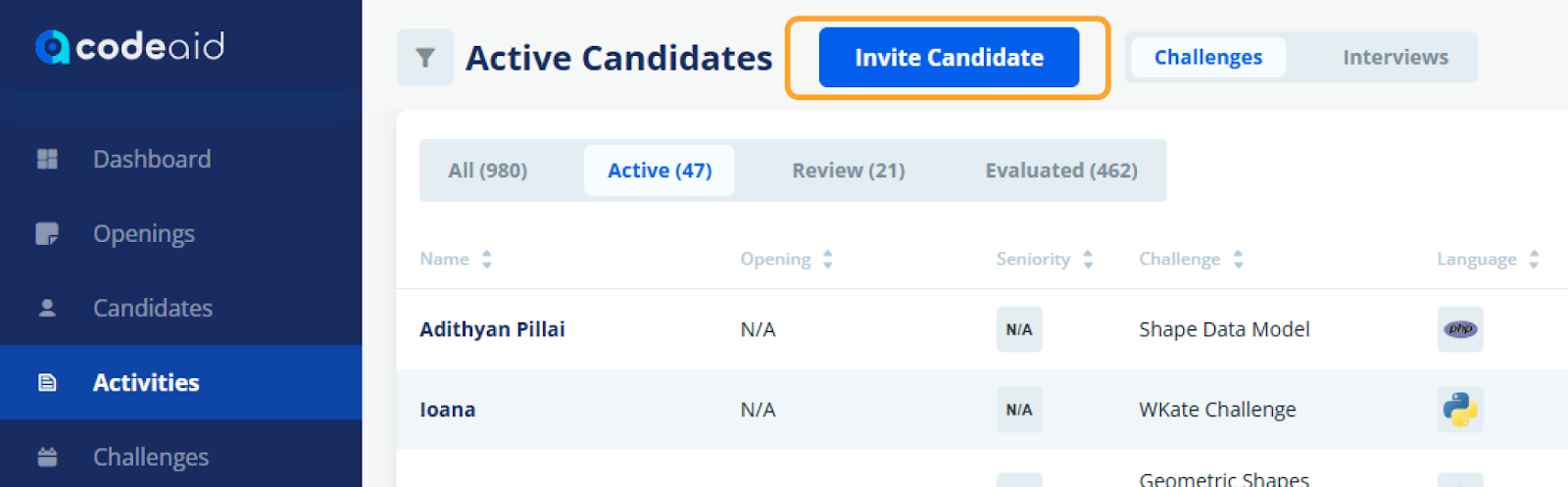Select the All (980) tab
This screenshot has height=487, width=1568.
point(488,170)
